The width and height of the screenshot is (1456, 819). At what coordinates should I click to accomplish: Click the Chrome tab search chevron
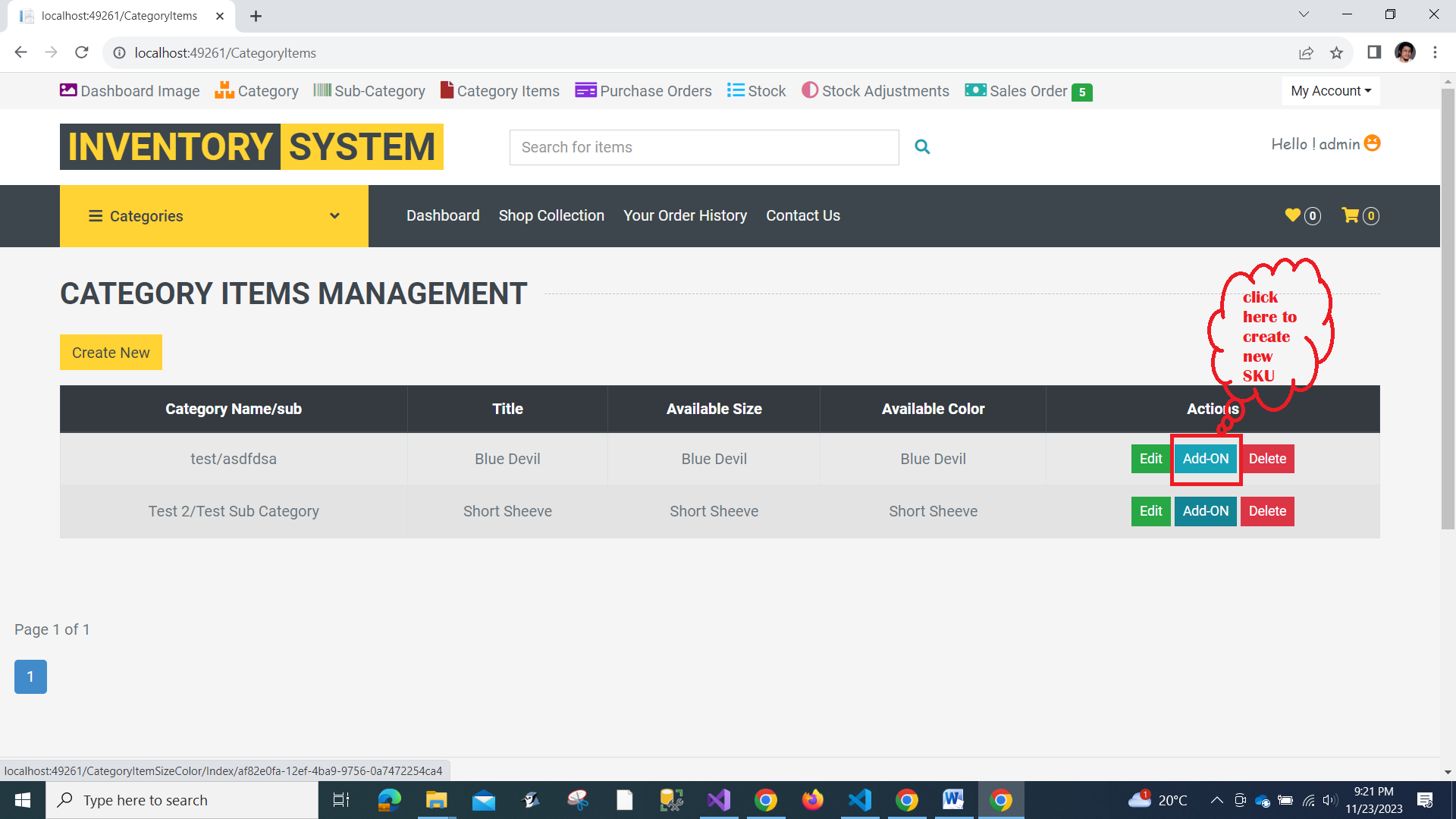1304,14
